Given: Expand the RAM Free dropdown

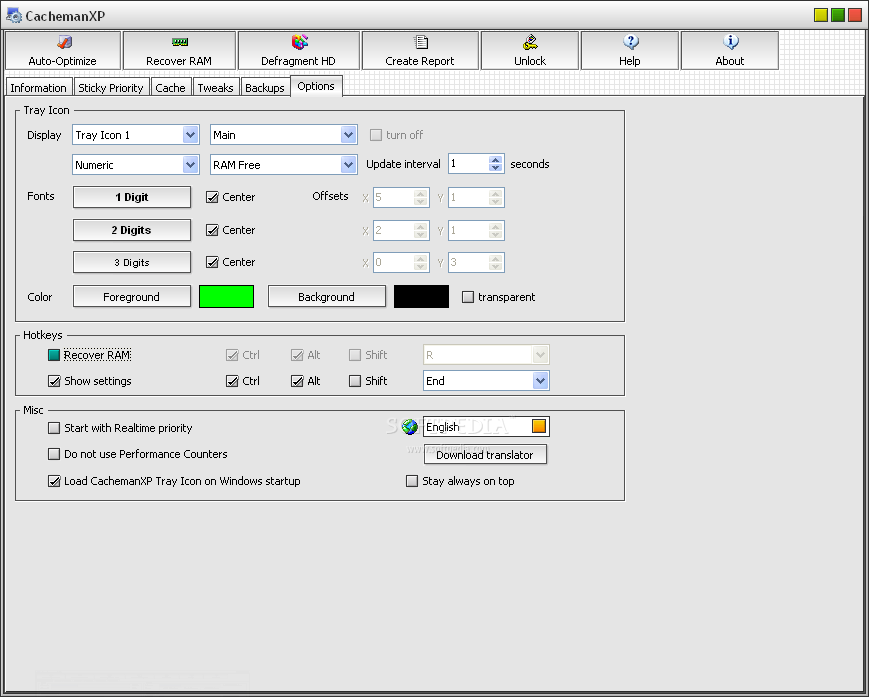Looking at the screenshot, I should (x=284, y=165).
